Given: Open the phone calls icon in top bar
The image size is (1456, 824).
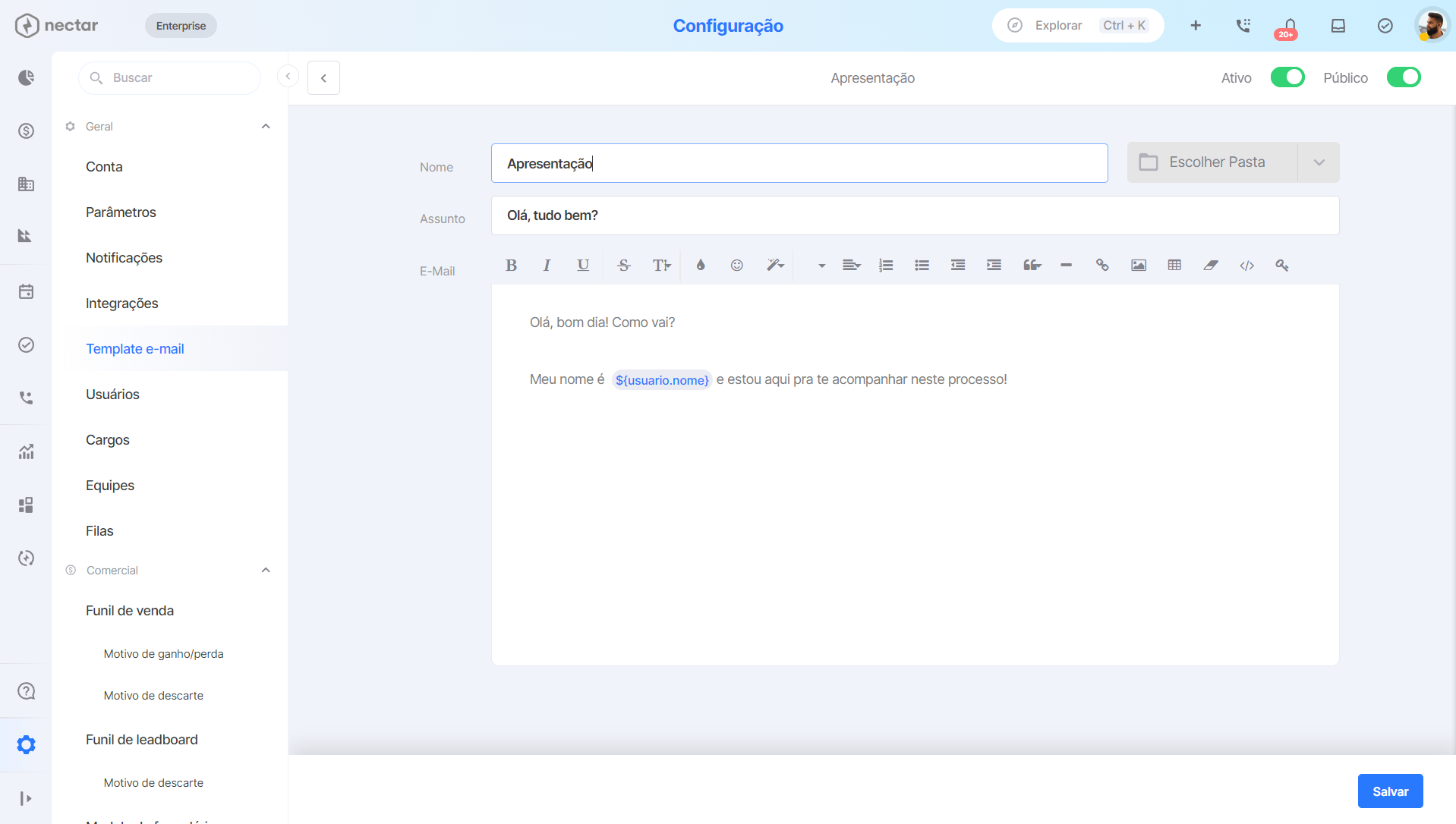Looking at the screenshot, I should [x=1243, y=26].
